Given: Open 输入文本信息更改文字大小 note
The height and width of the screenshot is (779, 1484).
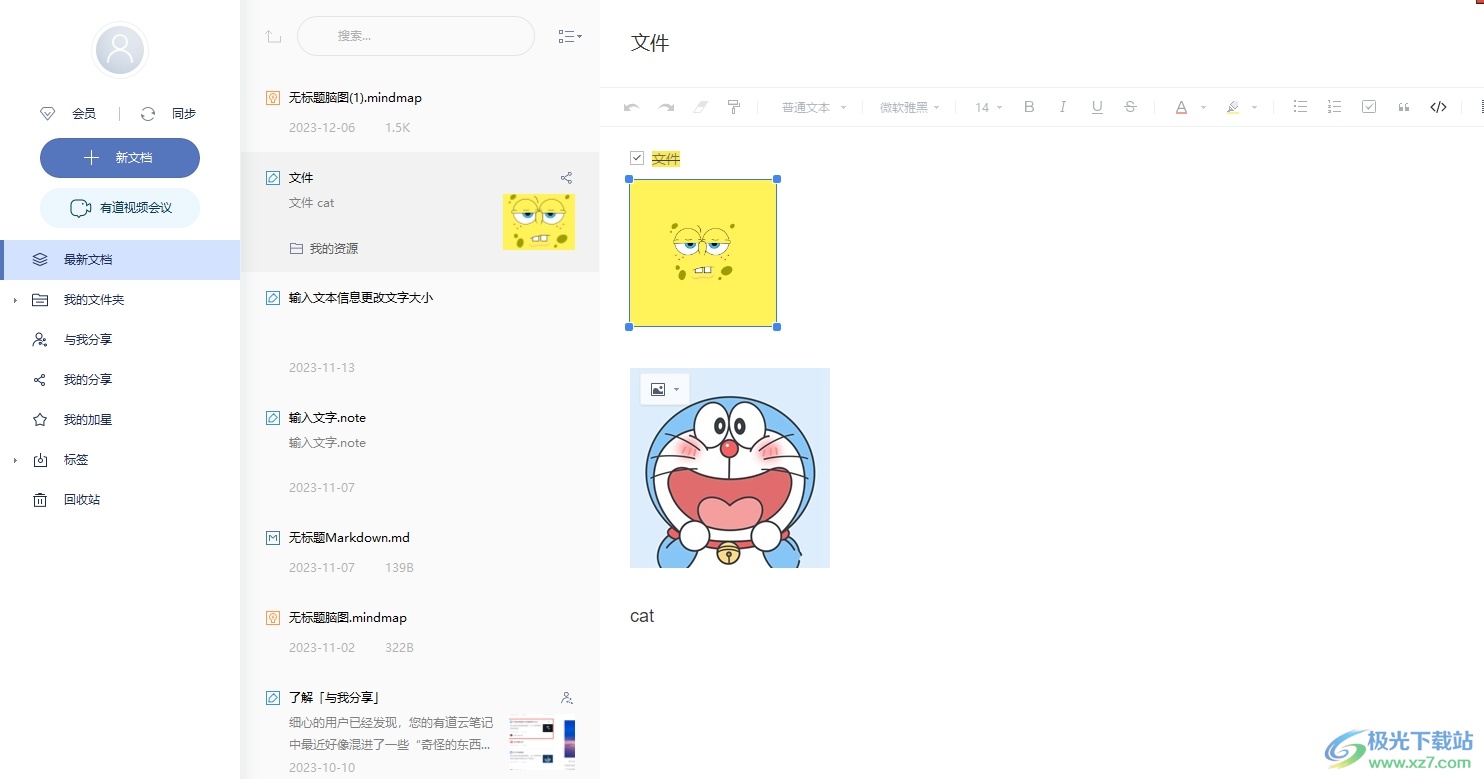Looking at the screenshot, I should [420, 332].
